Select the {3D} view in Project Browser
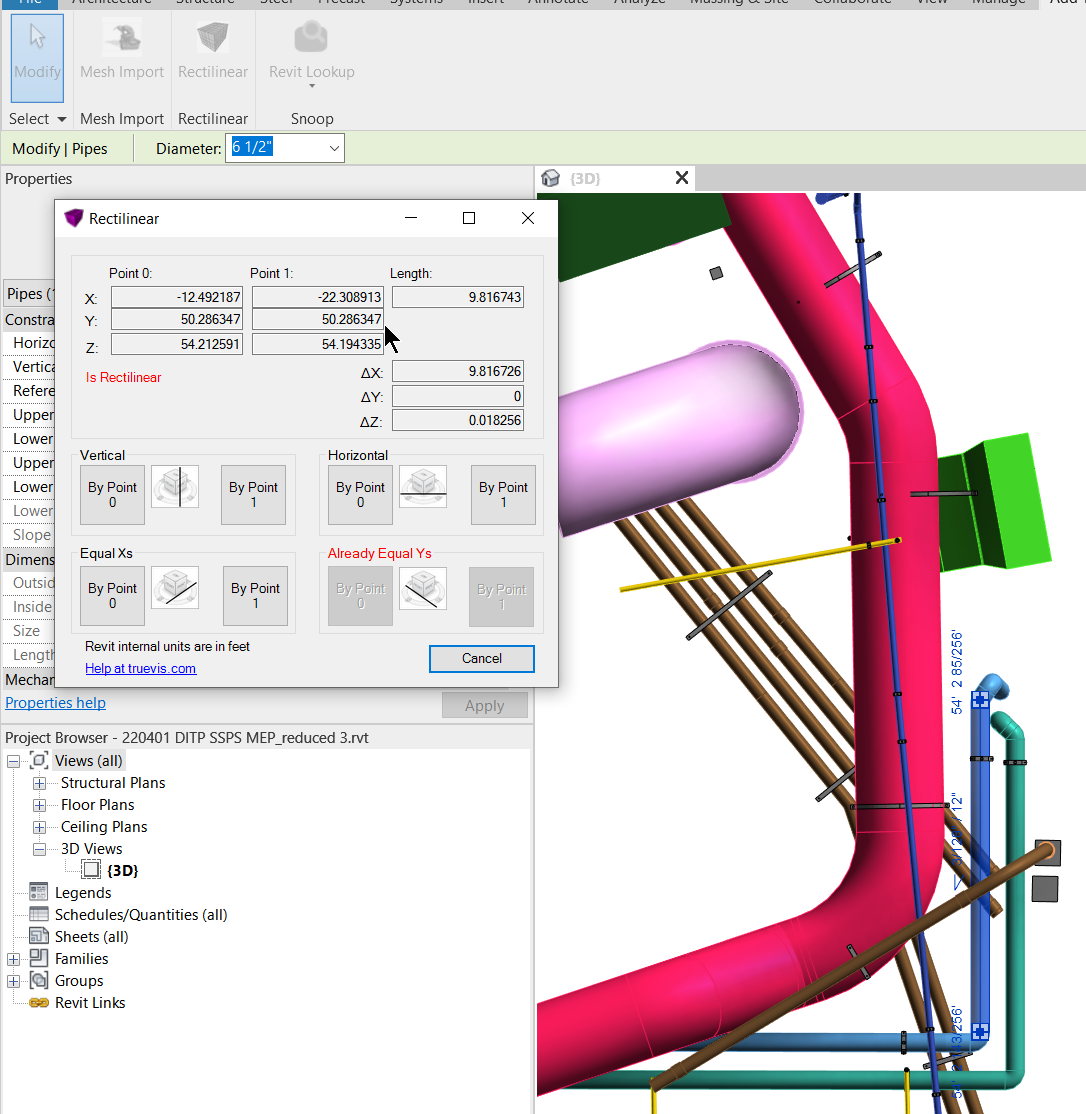This screenshot has height=1114, width=1086. 123,870
